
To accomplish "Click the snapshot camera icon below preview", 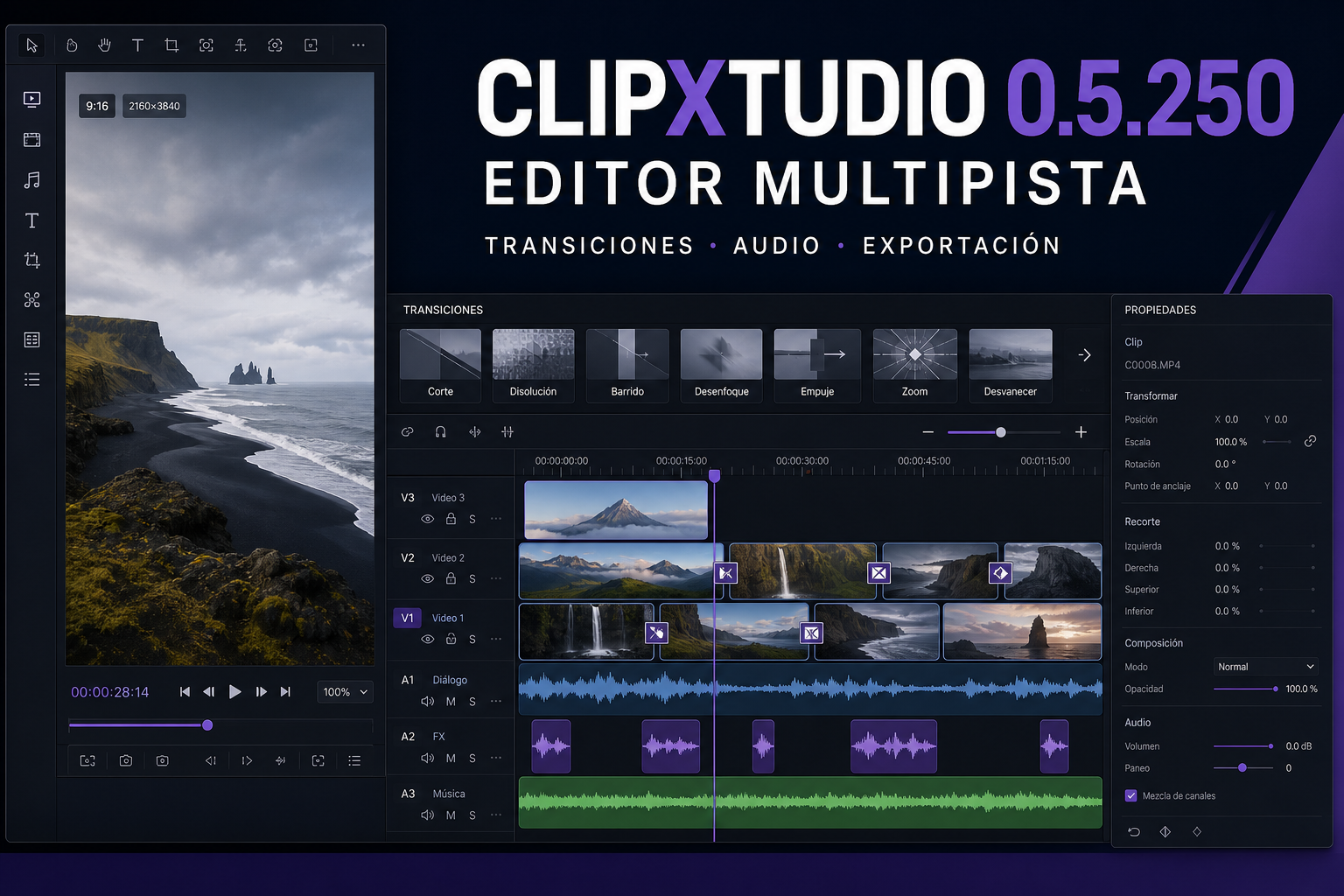I will click(x=126, y=761).
